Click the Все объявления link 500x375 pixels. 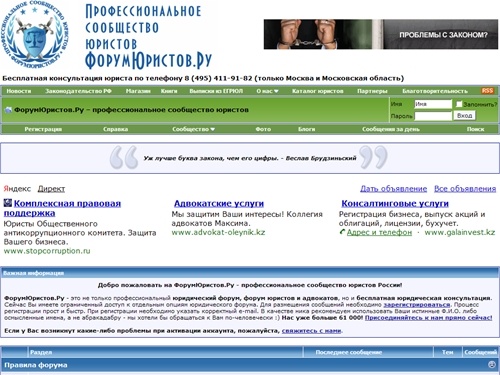point(465,189)
